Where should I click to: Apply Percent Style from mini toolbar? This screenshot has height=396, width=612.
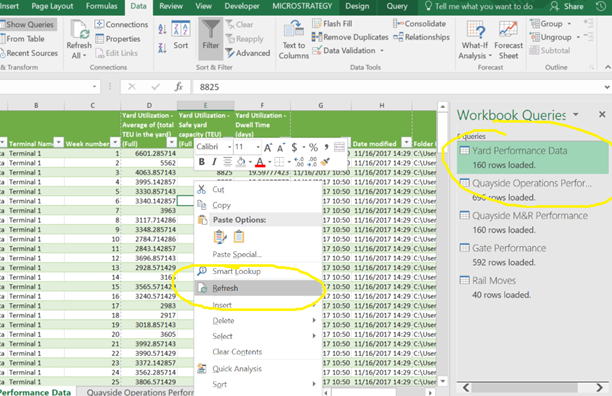click(x=313, y=147)
